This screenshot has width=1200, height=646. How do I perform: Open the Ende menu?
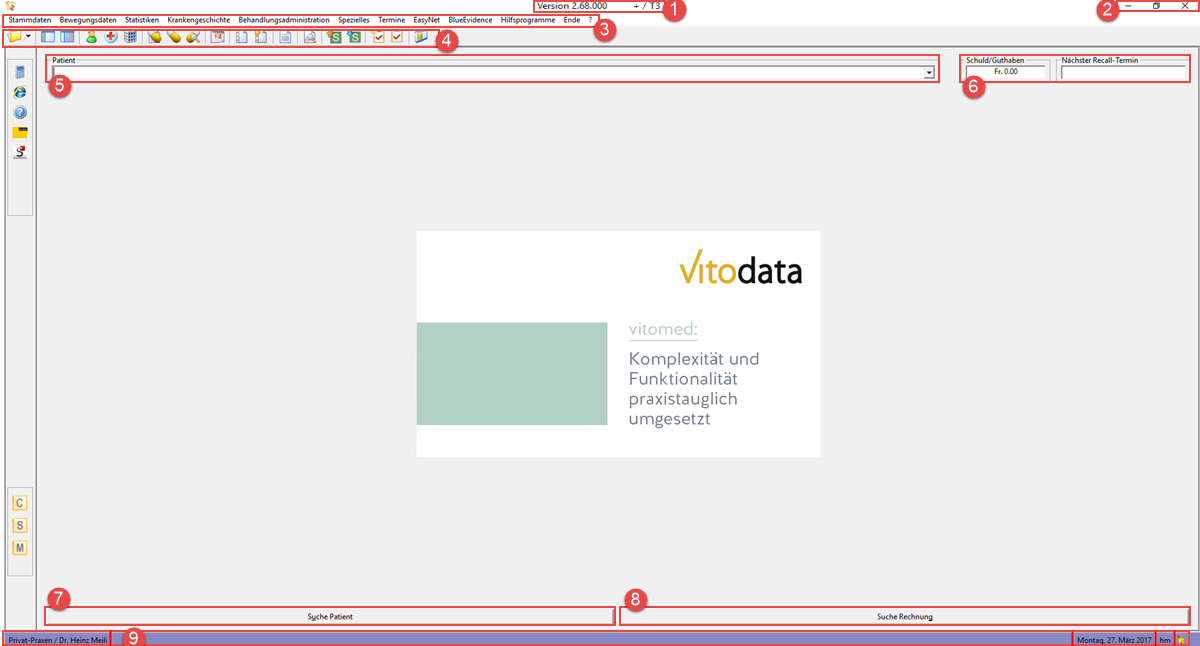pyautogui.click(x=572, y=20)
